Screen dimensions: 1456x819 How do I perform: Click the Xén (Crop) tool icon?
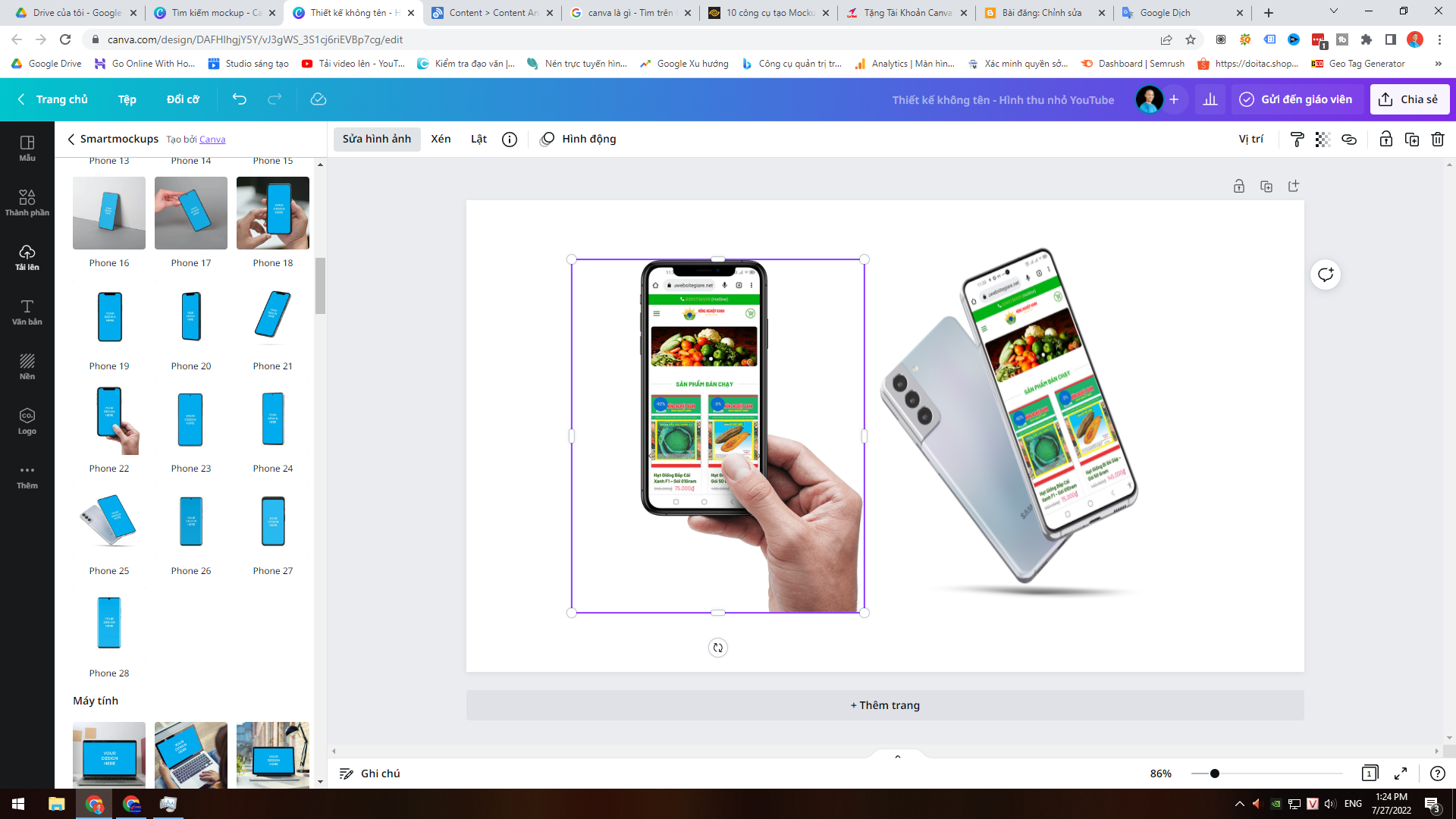[440, 138]
